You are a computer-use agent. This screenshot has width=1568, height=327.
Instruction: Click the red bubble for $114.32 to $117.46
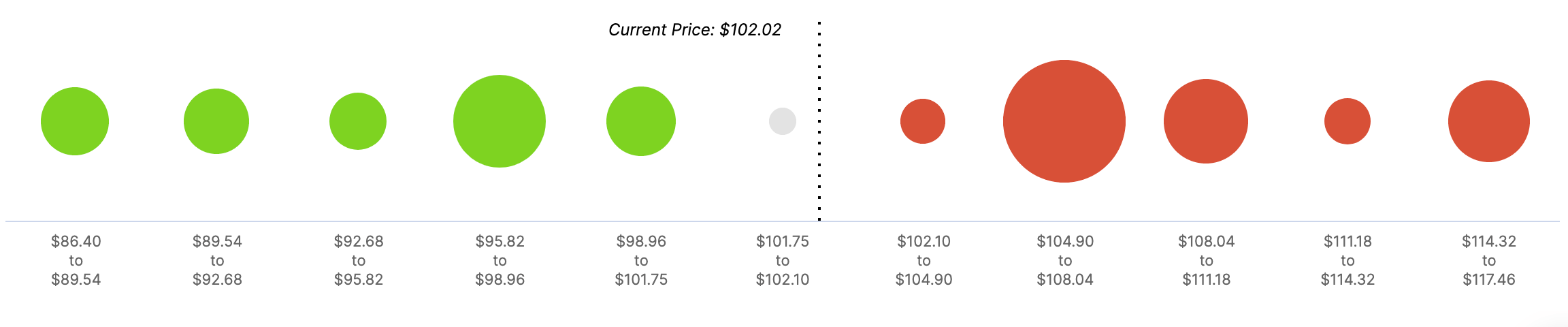click(1489, 121)
